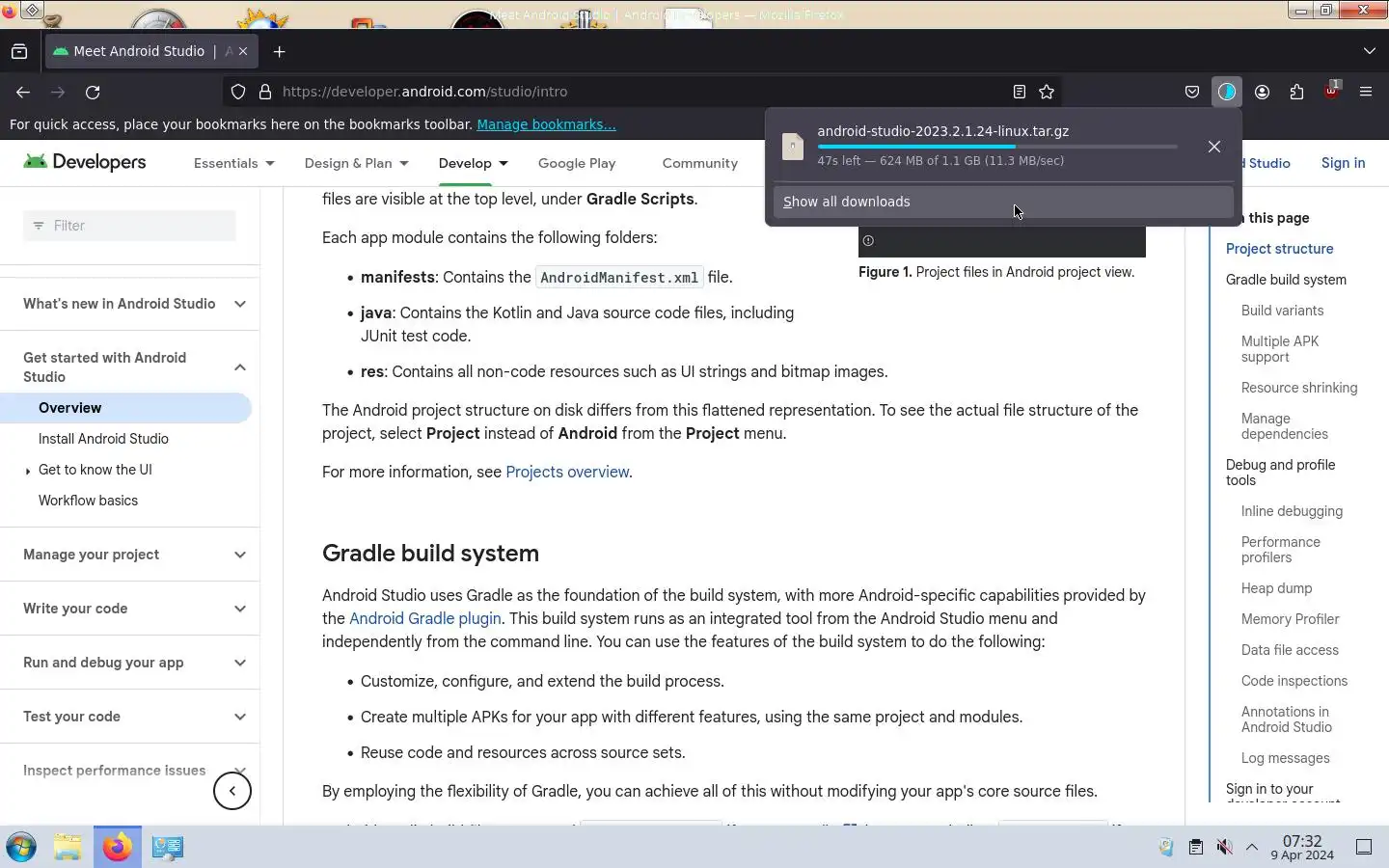Screen dimensions: 1389x868
Task: Sign in to Developers site
Action: [1344, 163]
